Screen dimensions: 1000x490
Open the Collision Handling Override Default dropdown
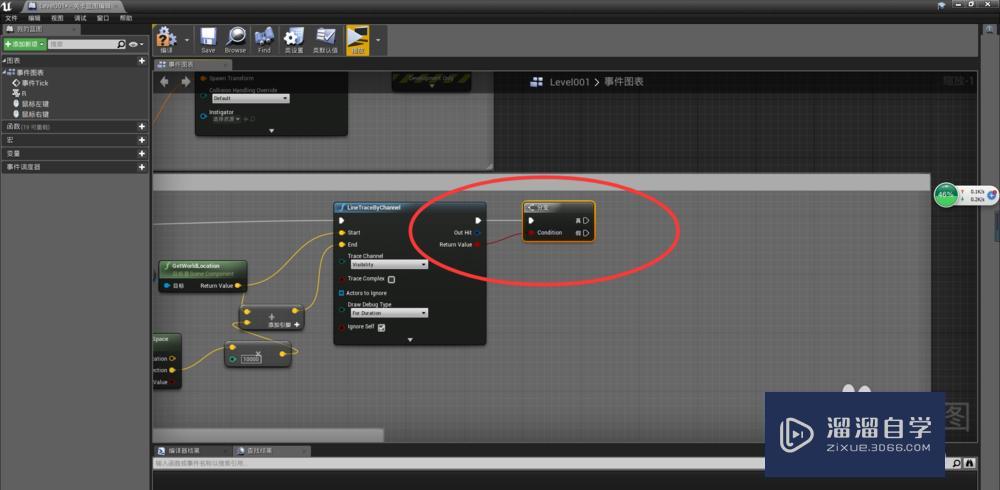(x=250, y=99)
